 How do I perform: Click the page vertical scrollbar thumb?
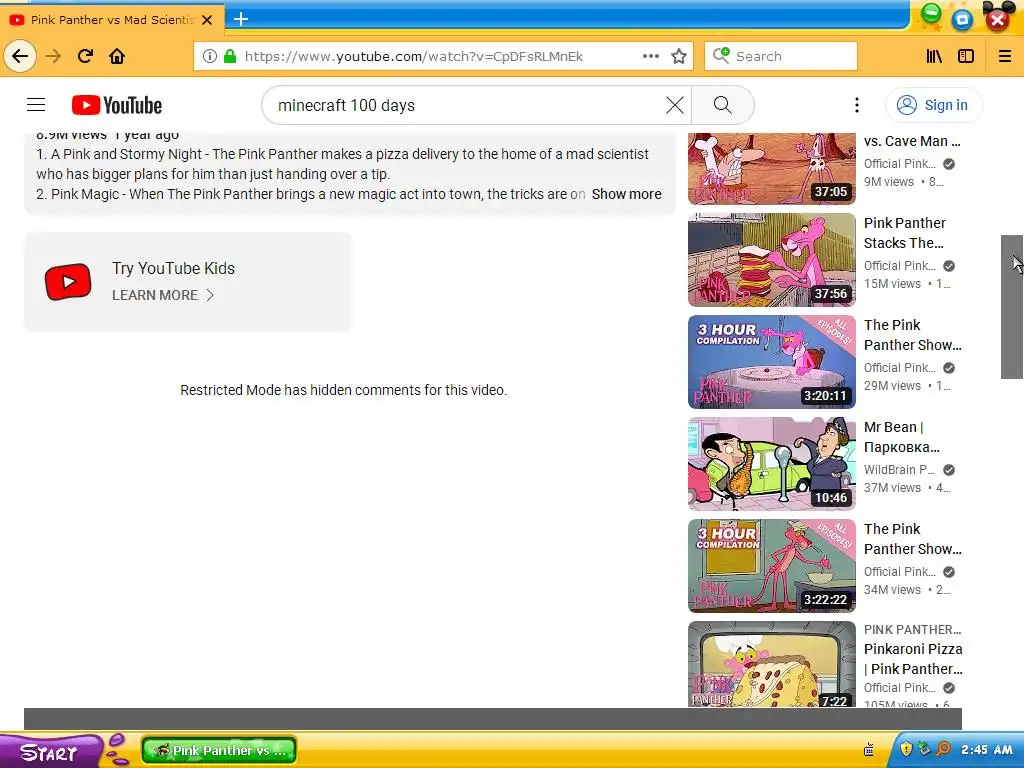[x=1012, y=307]
